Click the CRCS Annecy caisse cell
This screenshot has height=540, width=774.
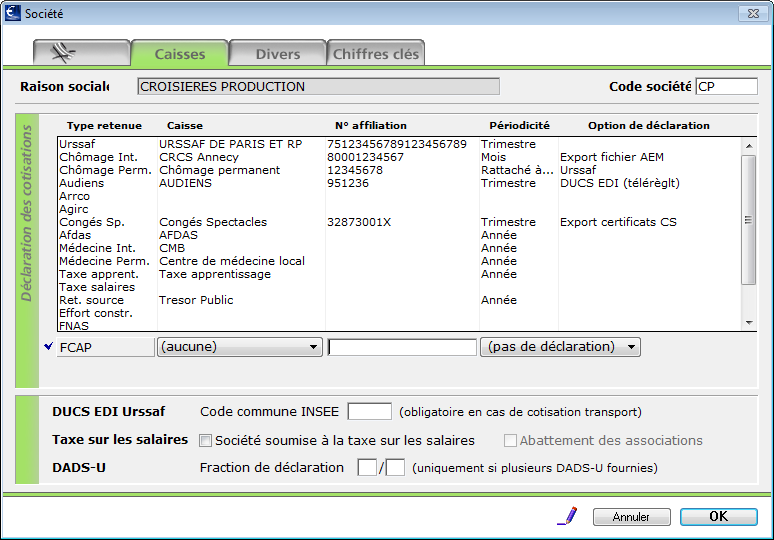point(199,157)
